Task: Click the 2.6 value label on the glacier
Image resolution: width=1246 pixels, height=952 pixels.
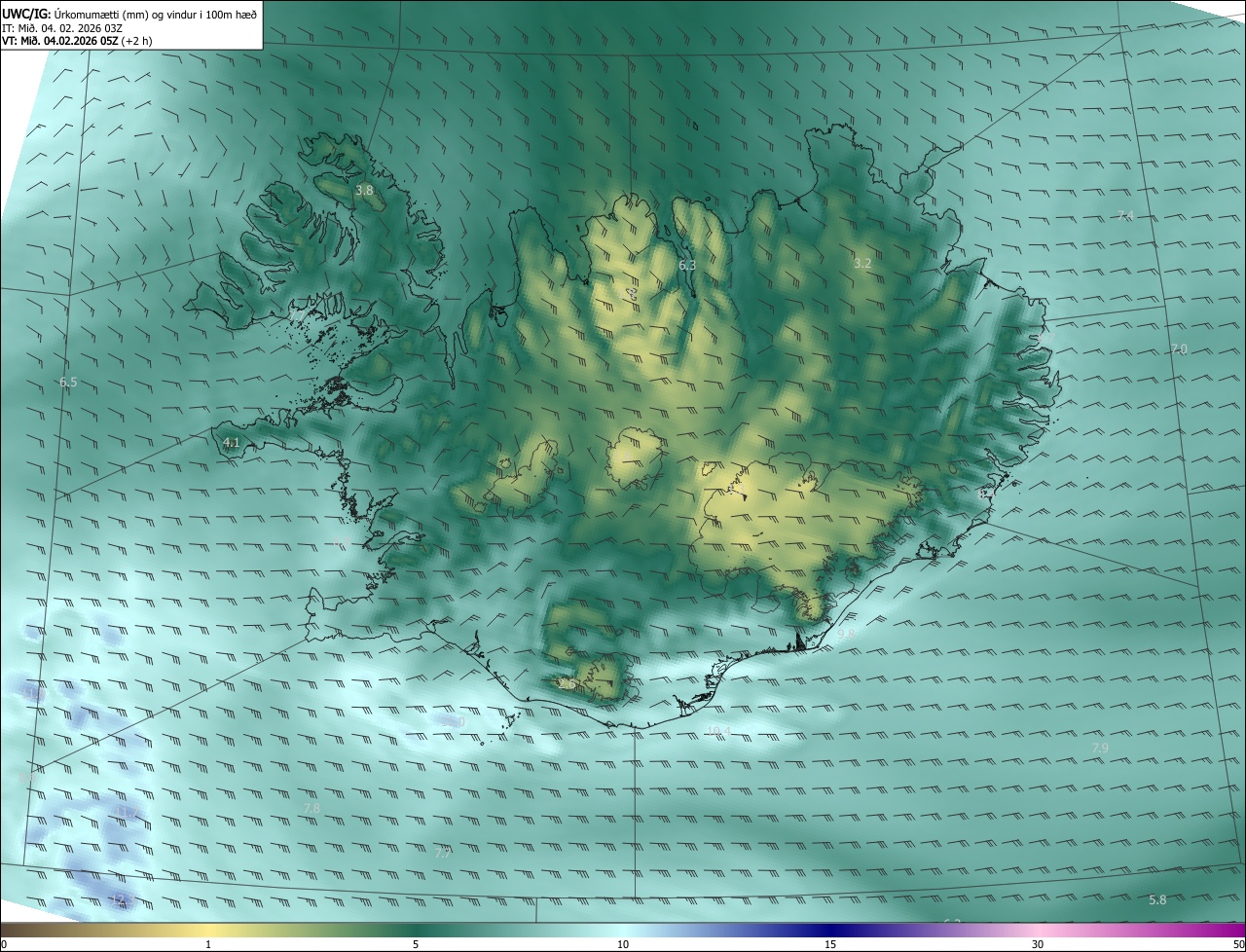Action: click(568, 684)
